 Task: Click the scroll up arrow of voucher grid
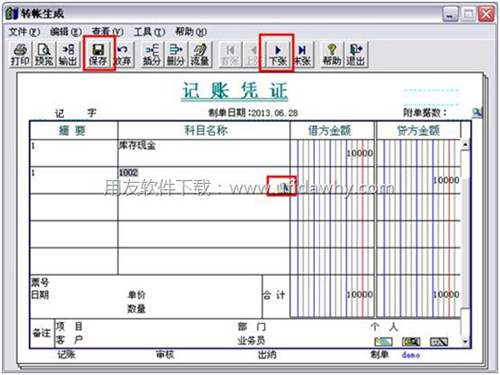click(465, 144)
